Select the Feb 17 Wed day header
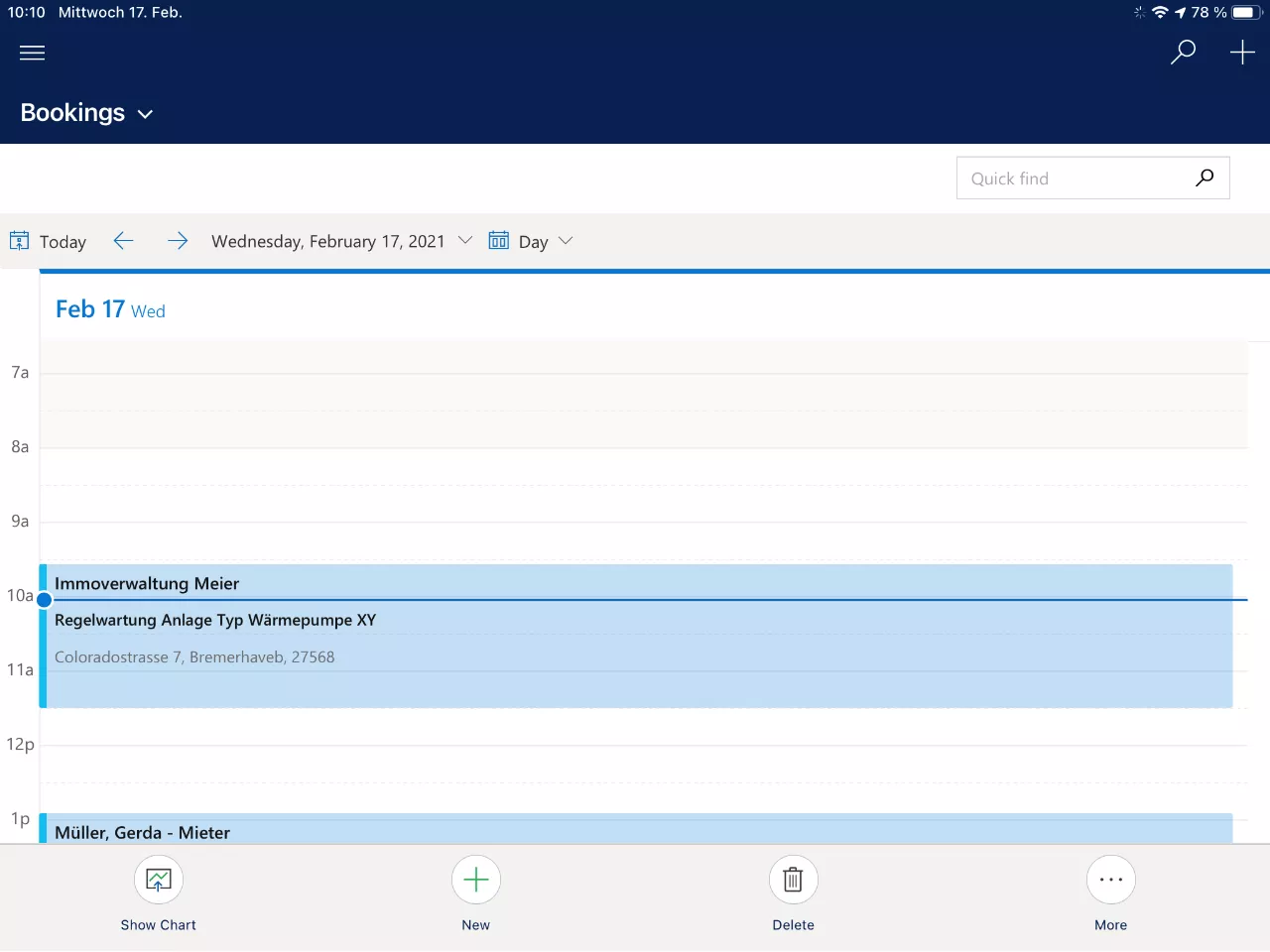 pos(110,309)
